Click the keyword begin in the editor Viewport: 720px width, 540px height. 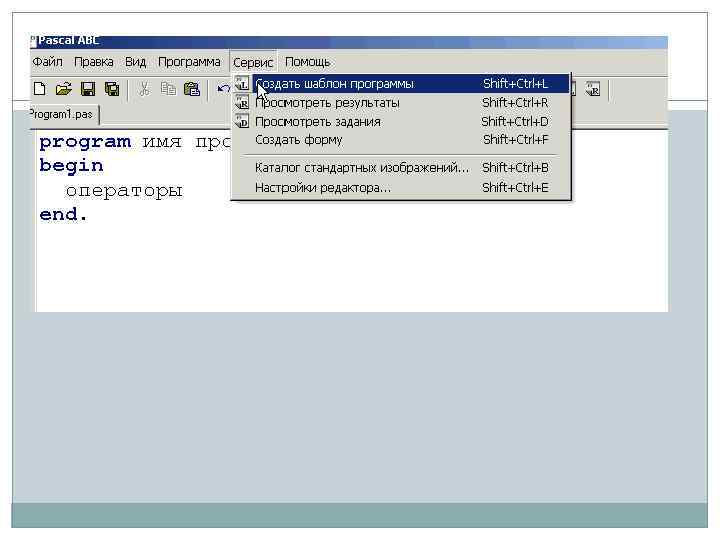click(72, 165)
